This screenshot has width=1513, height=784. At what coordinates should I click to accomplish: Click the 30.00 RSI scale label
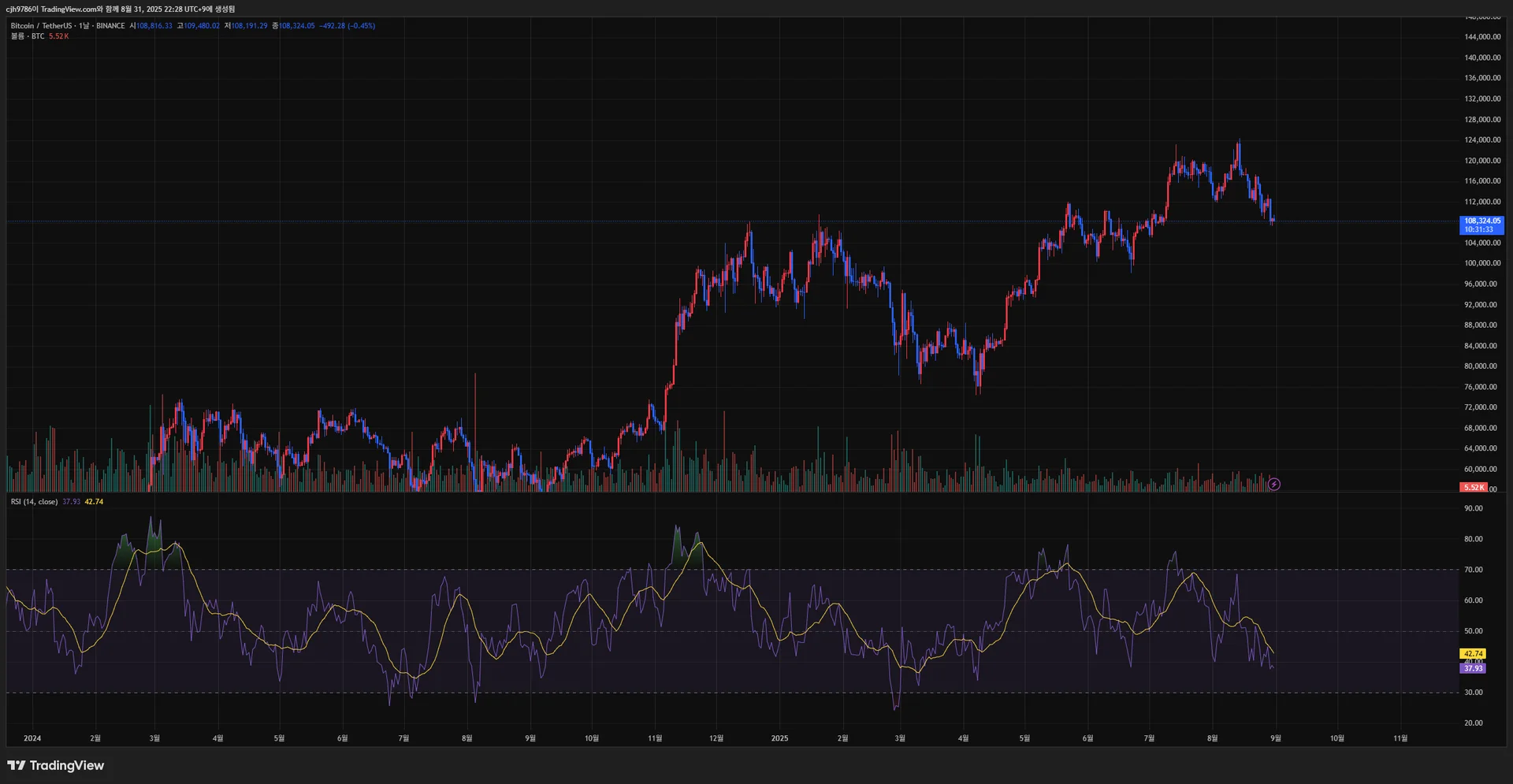click(1473, 693)
